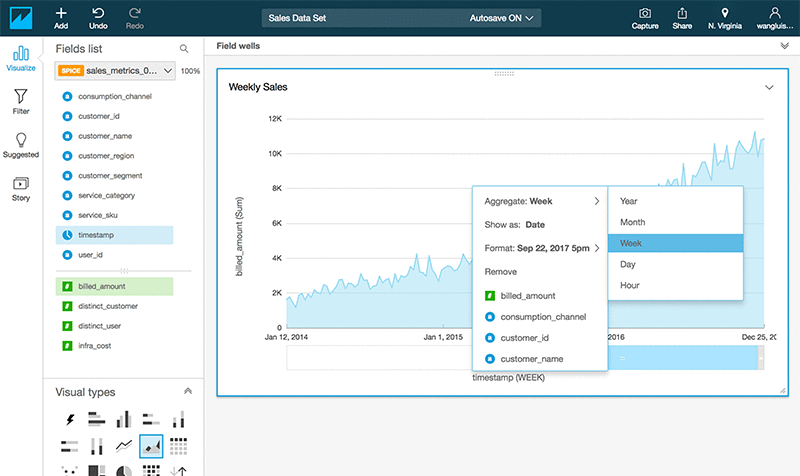
Task: Open the Weekly Sales visual menu chevron
Action: point(769,88)
